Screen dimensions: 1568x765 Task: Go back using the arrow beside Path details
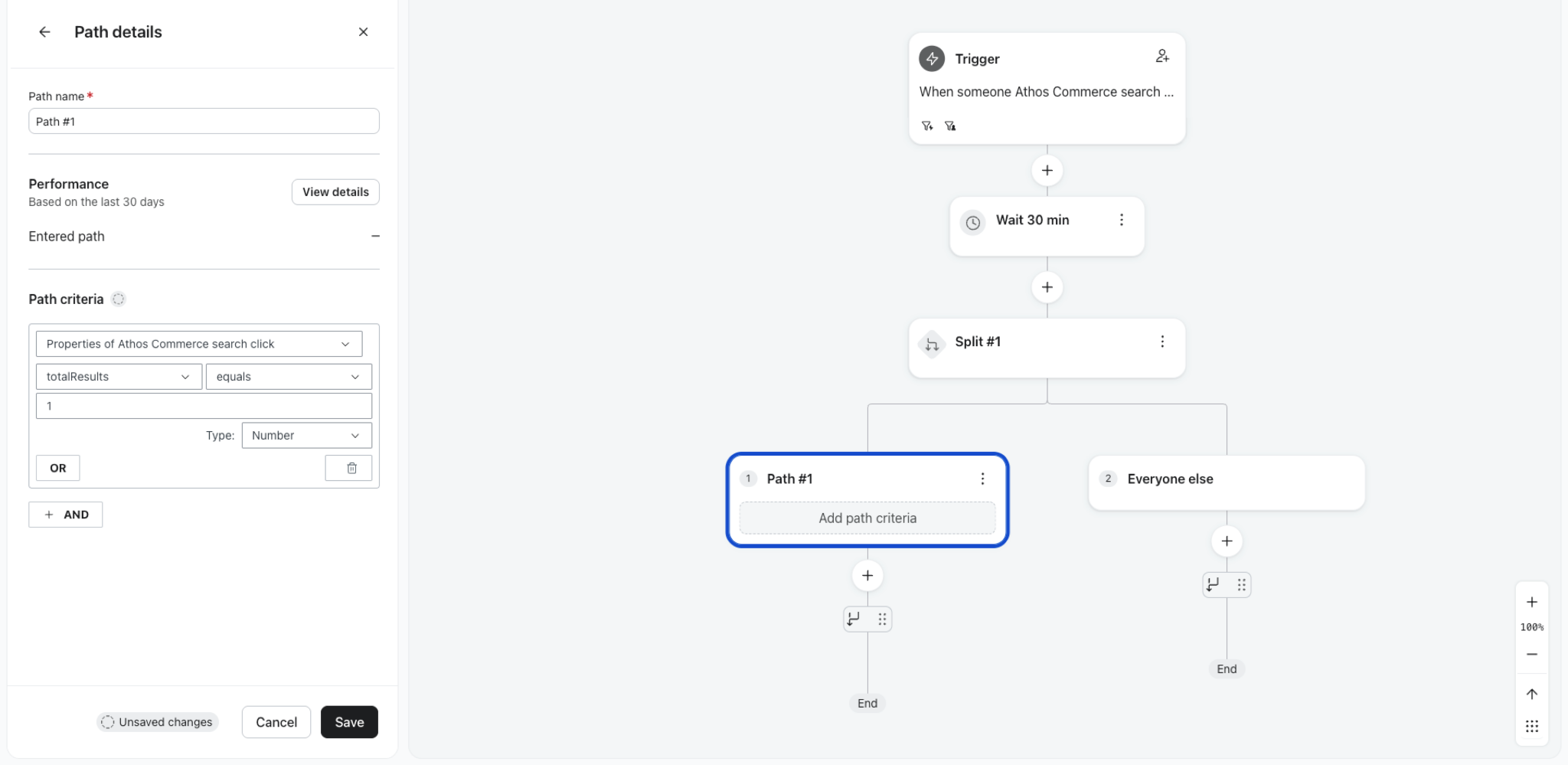click(x=44, y=32)
